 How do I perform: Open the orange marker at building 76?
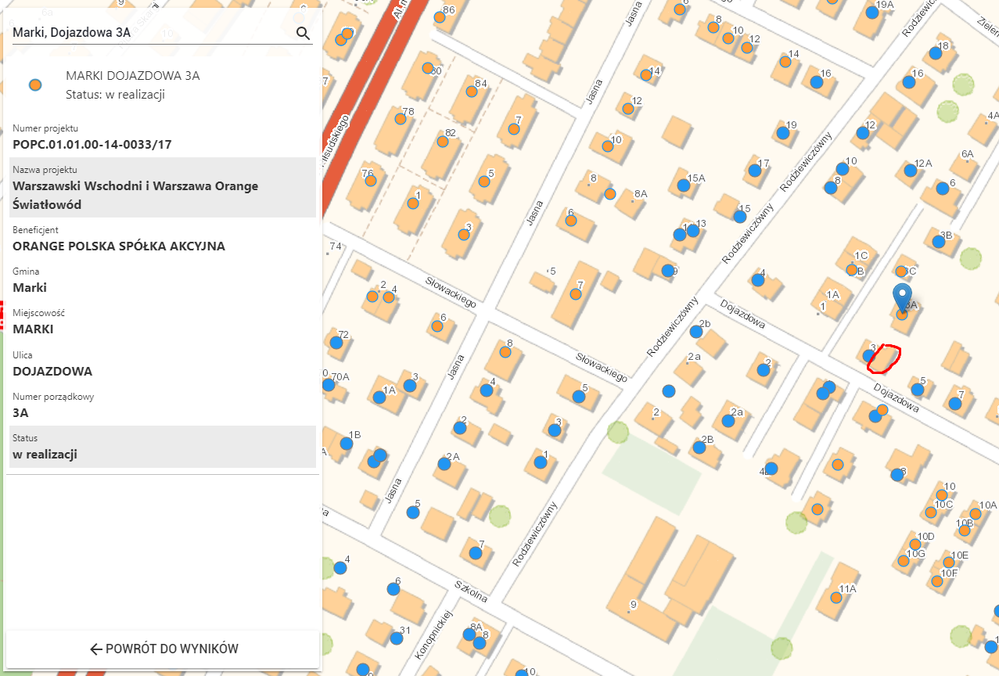point(369,181)
